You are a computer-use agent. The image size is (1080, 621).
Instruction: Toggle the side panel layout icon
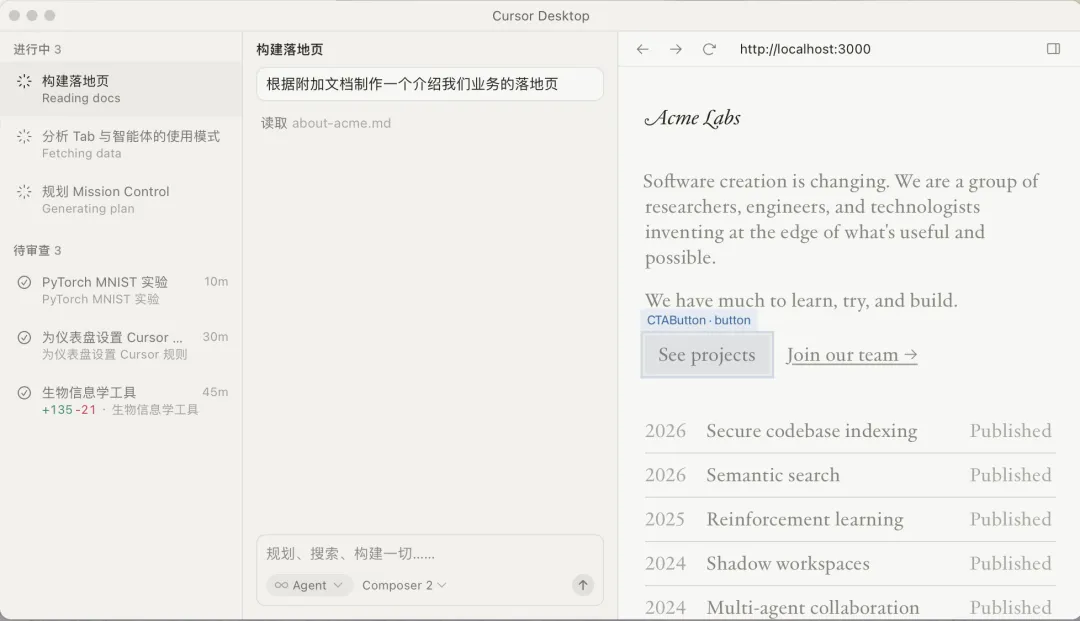[1053, 49]
